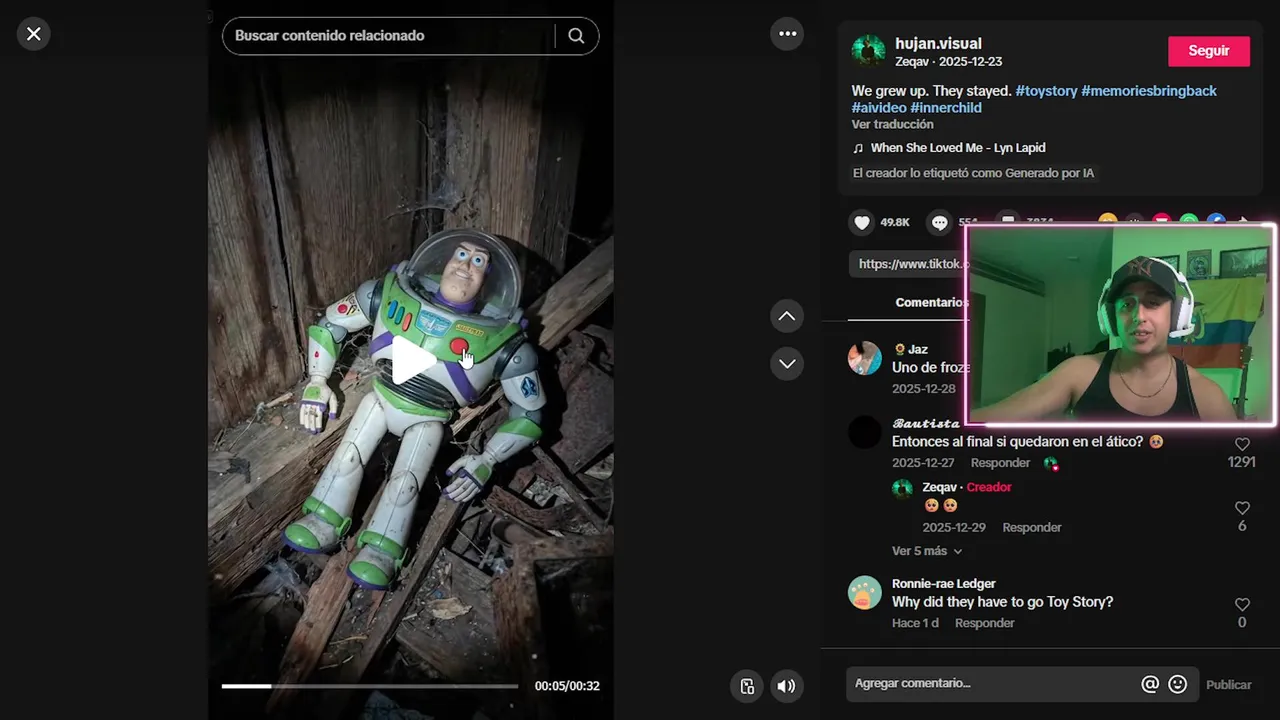Viewport: 1280px width, 720px height.
Task: Focus the 'Buscar contenido relacionado' search field
Action: pyautogui.click(x=390, y=36)
